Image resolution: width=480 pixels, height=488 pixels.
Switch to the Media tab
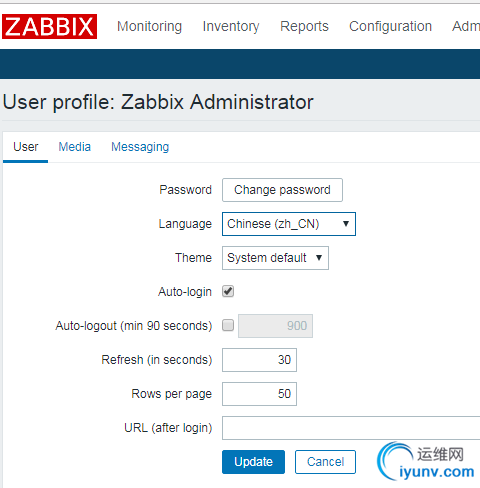point(75,147)
